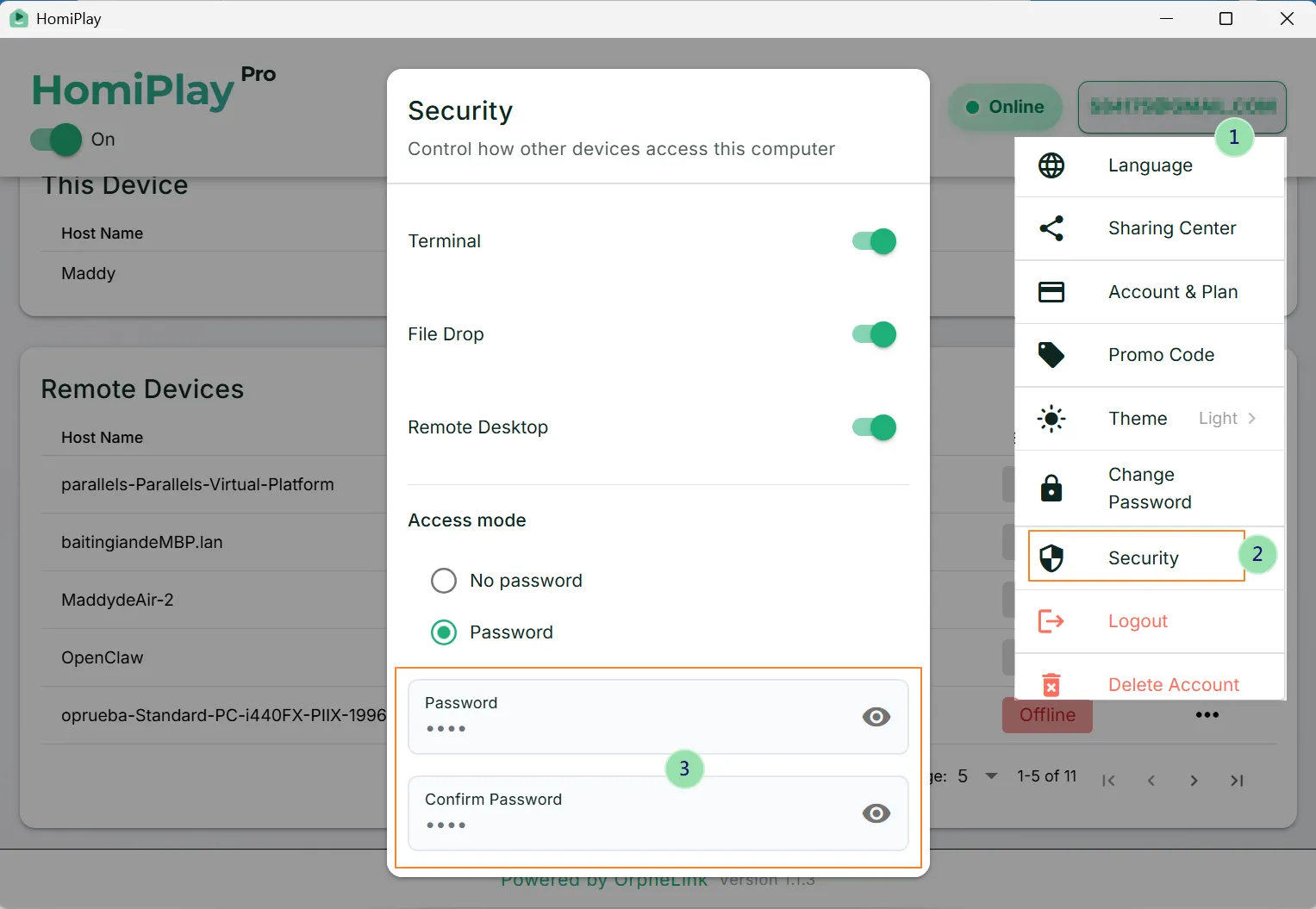Click the tag icon for Promo Code
Image resolution: width=1316 pixels, height=909 pixels.
click(1051, 355)
